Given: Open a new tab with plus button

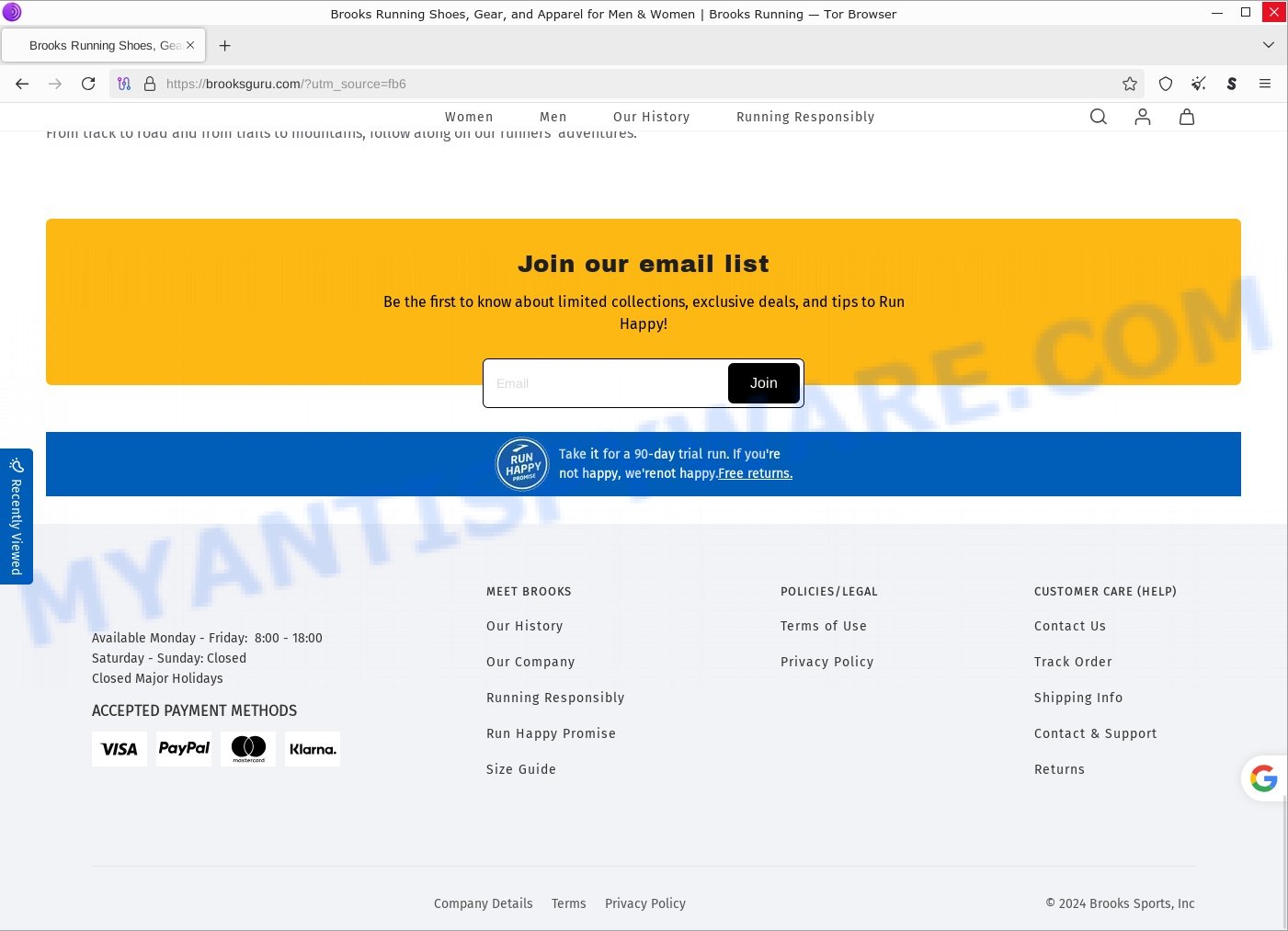Looking at the screenshot, I should point(225,45).
